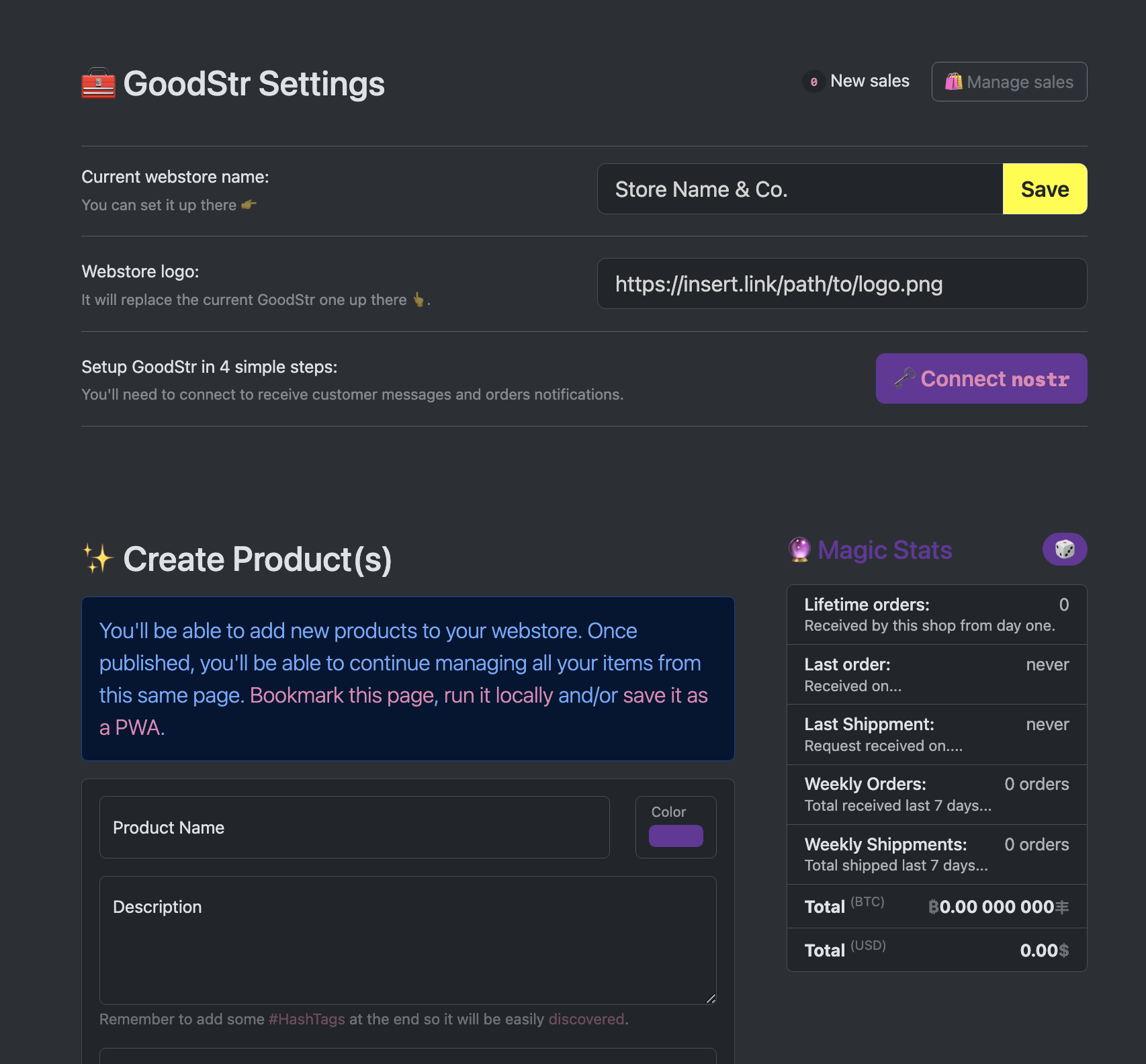The height and width of the screenshot is (1064, 1146).
Task: Click the sparkles icon beside Create Product(s)
Action: point(98,559)
